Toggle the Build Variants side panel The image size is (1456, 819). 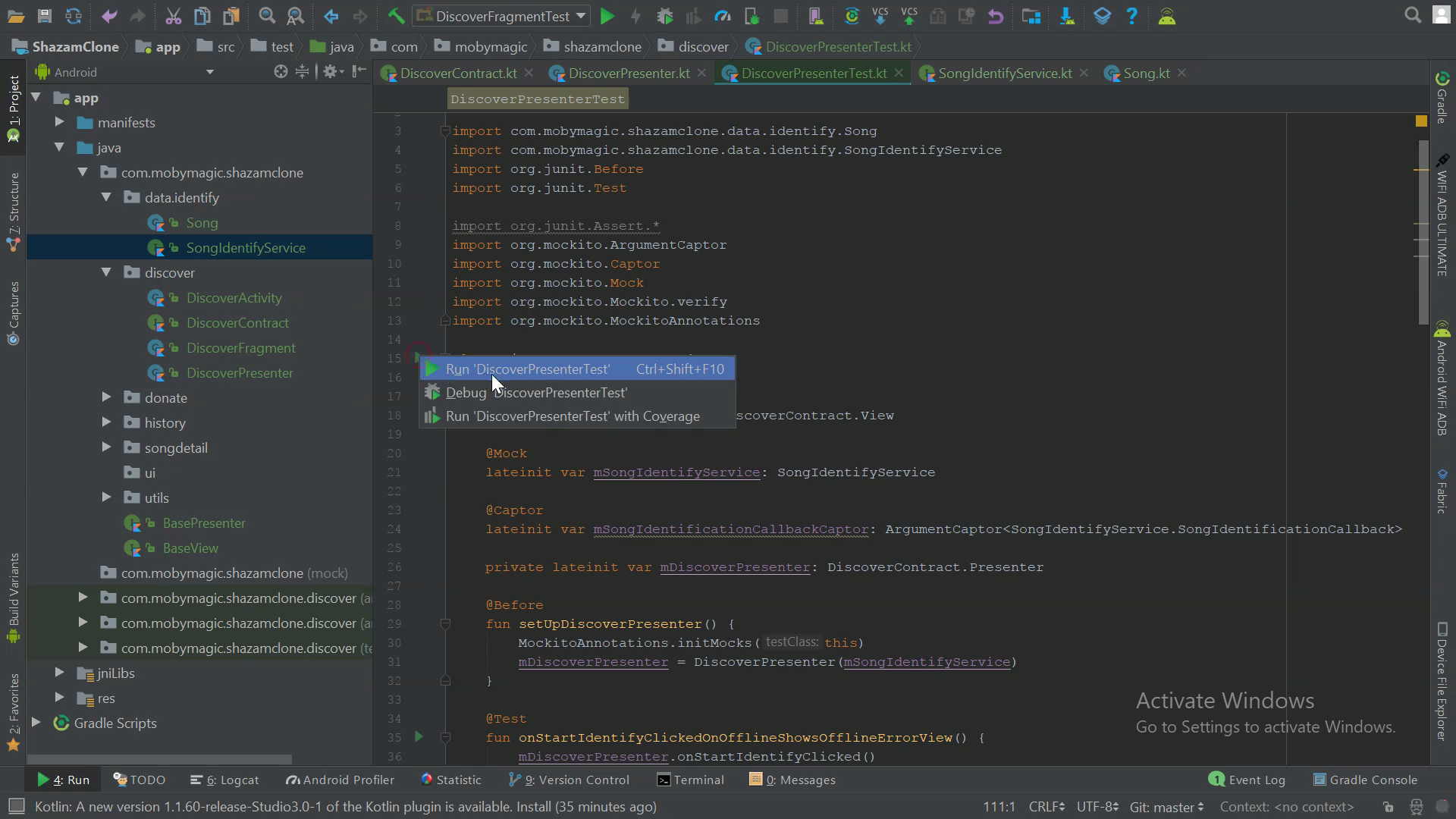click(13, 597)
